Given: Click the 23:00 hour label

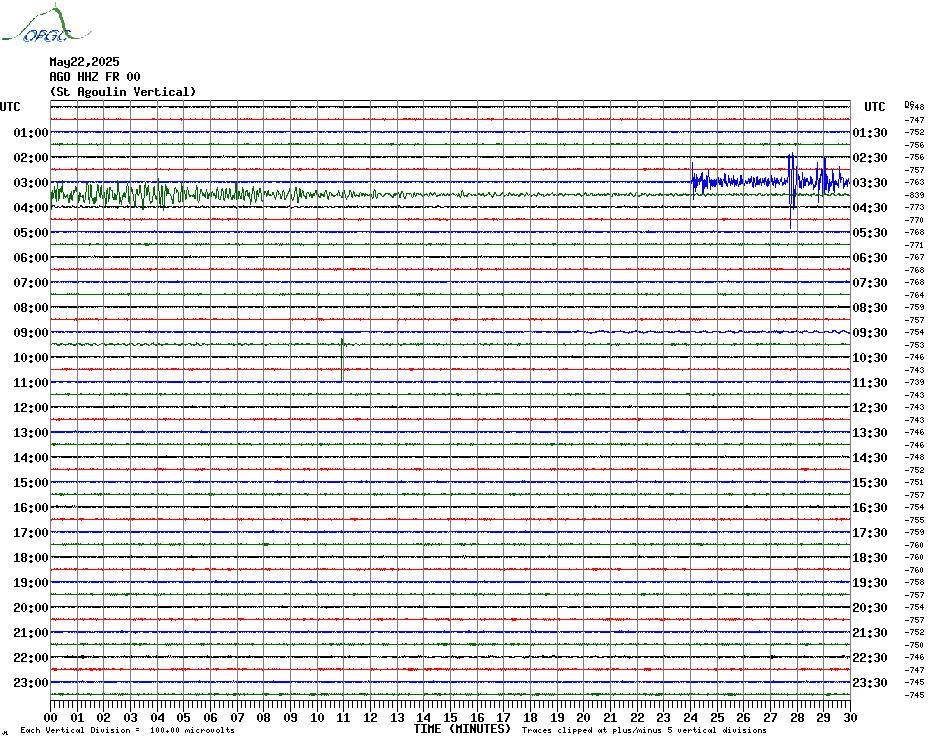Looking at the screenshot, I should (x=31, y=682).
